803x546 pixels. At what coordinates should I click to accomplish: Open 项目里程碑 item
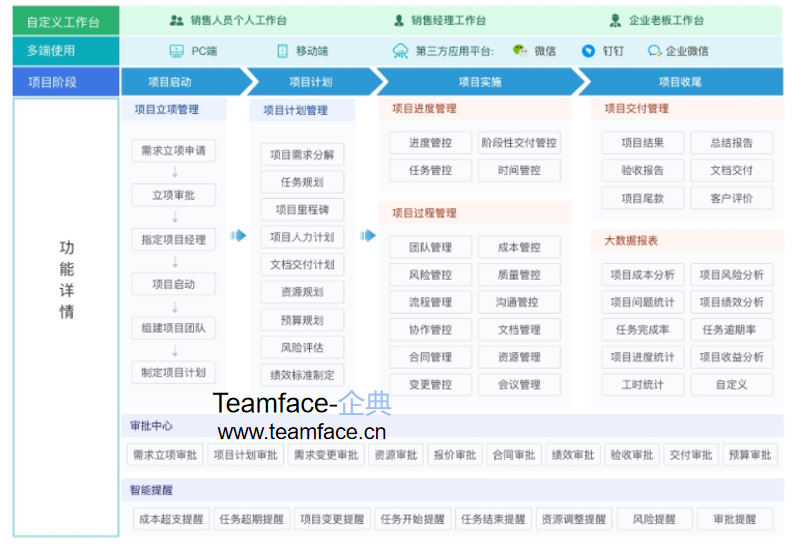coord(302,209)
